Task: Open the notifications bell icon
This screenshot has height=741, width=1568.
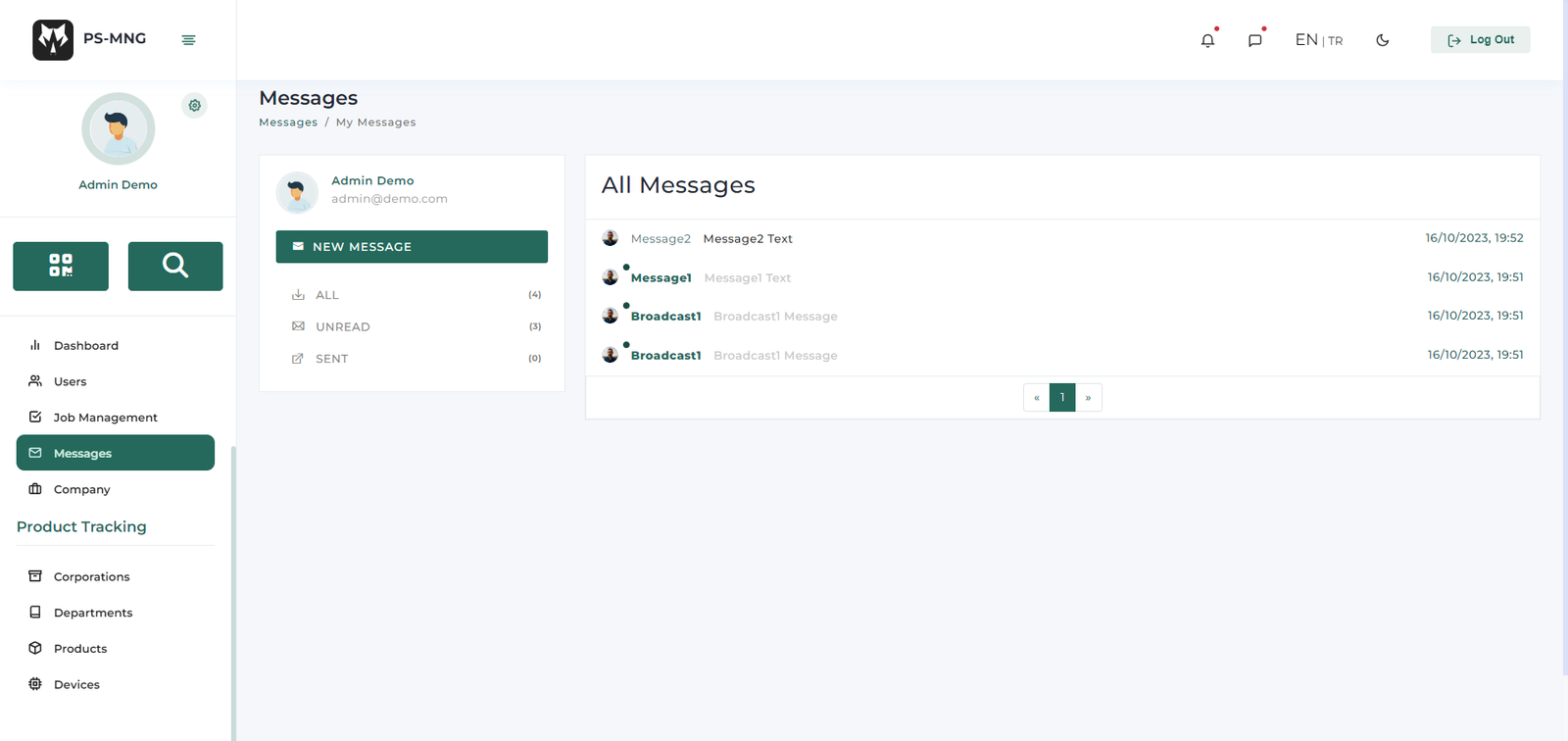Action: (x=1207, y=40)
